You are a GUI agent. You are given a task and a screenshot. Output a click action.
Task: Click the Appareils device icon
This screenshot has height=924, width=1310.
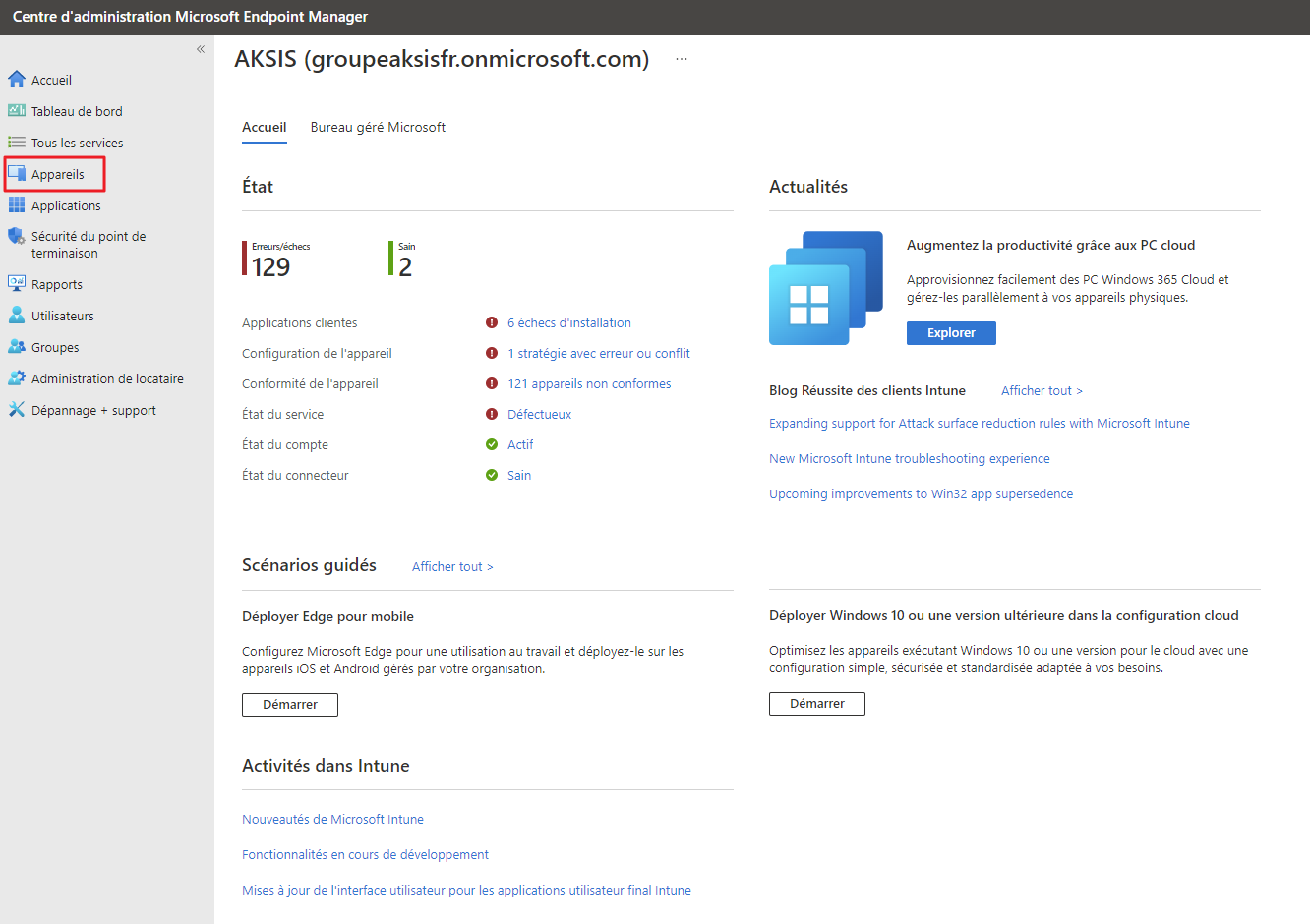(x=17, y=174)
